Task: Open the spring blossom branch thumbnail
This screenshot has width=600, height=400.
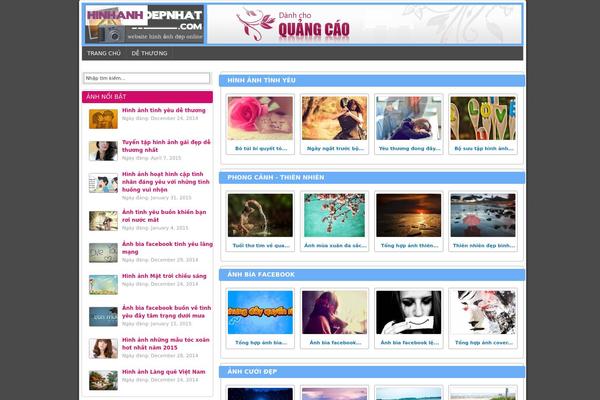Action: coord(334,215)
